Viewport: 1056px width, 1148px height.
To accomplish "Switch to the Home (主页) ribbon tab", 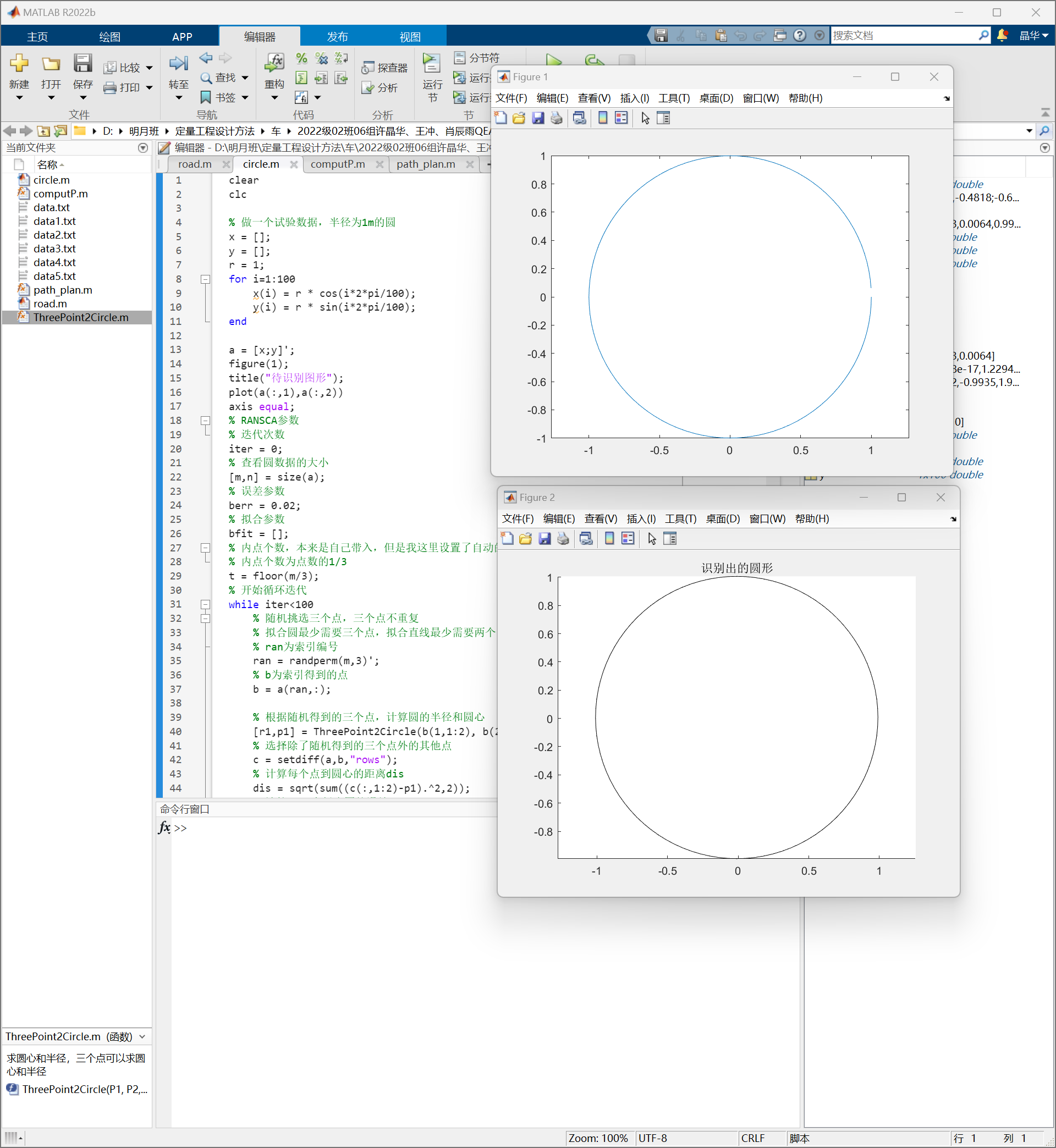I will click(x=37, y=36).
